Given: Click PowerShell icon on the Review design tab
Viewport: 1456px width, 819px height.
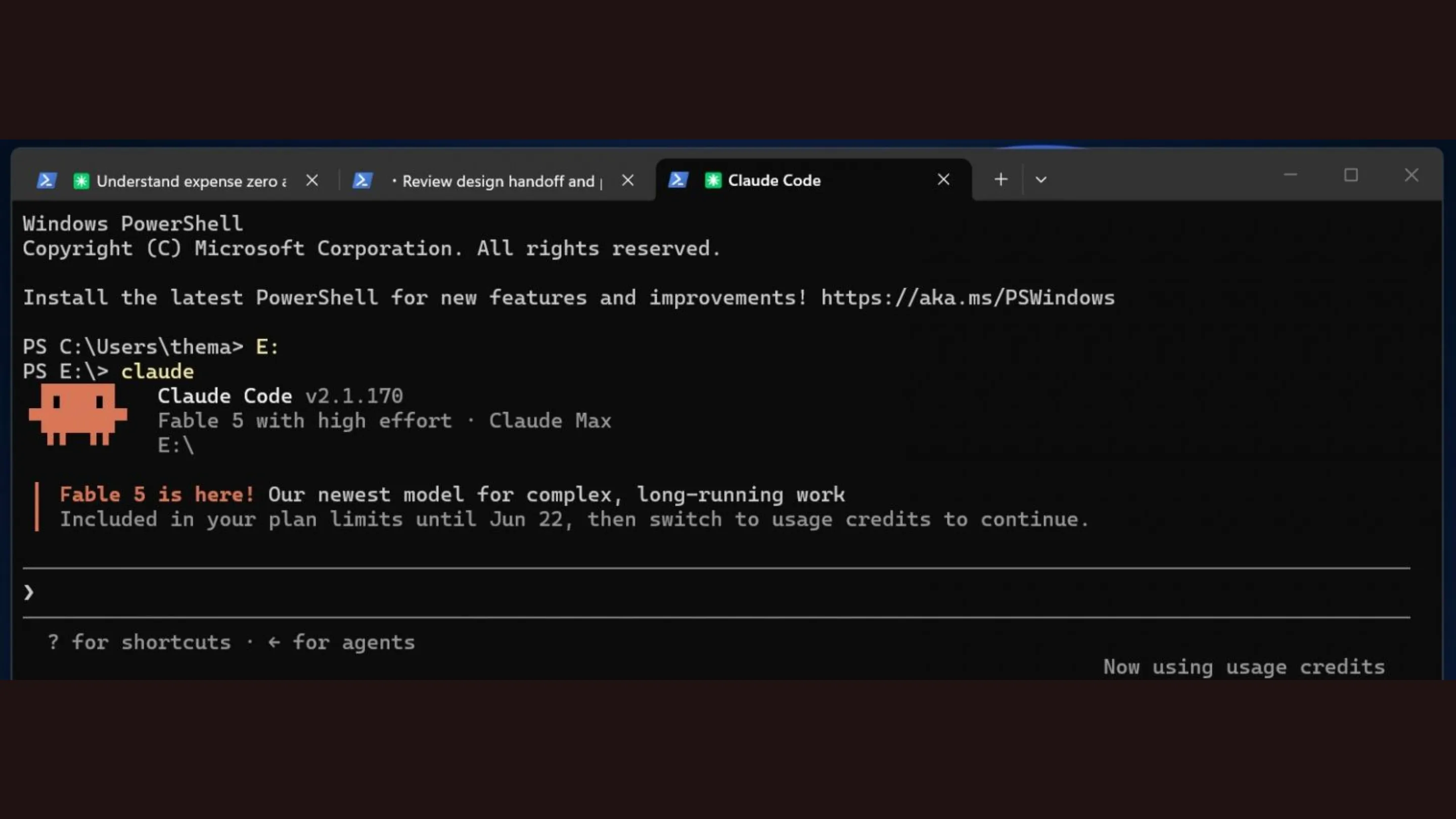Looking at the screenshot, I should click(362, 180).
